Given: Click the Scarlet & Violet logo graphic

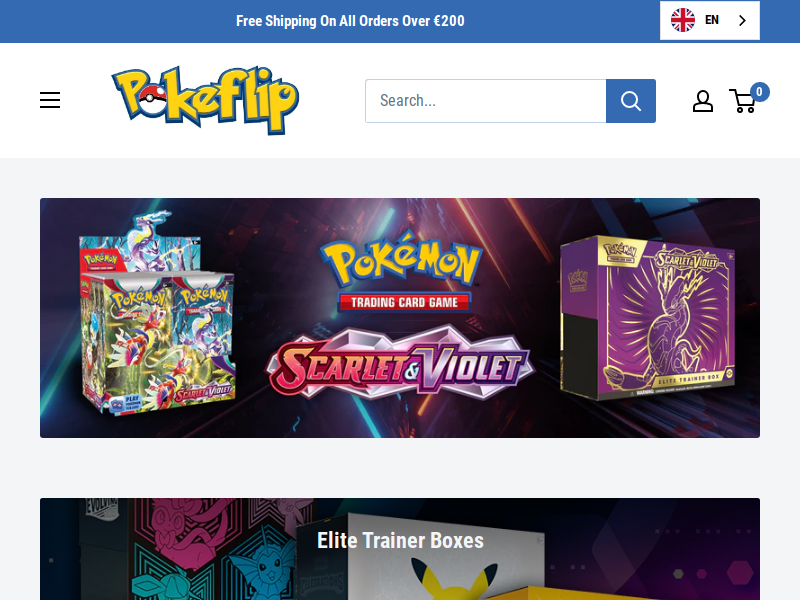Looking at the screenshot, I should pyautogui.click(x=400, y=363).
